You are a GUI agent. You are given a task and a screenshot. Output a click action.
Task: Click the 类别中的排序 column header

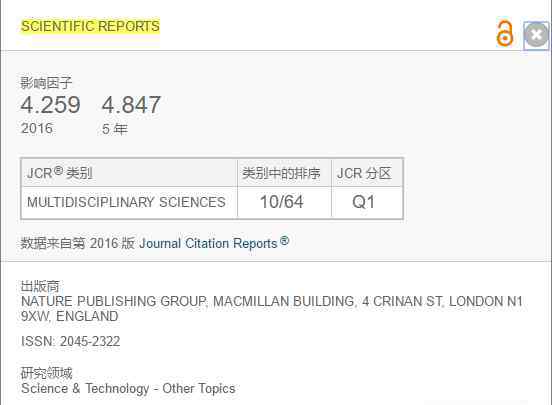[284, 173]
